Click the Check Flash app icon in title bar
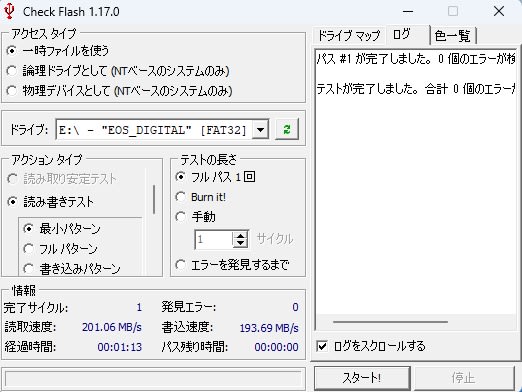Screen dimensions: 522x392 9,11
